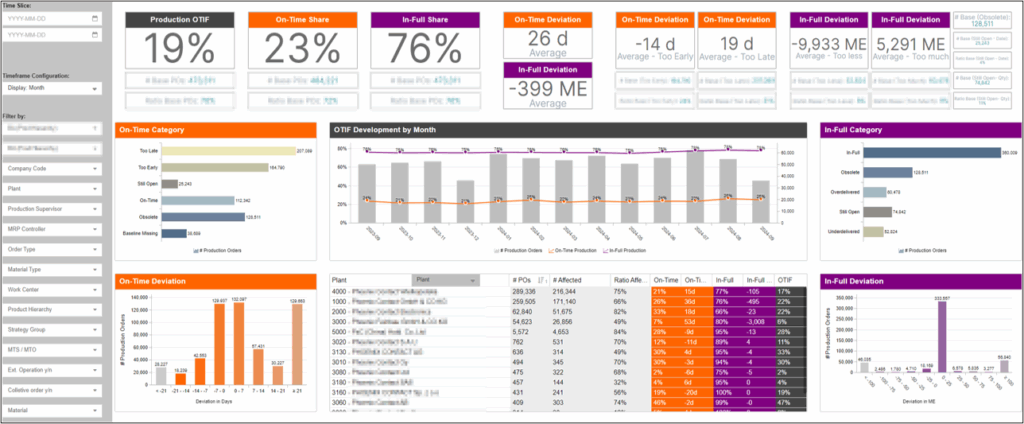1024x424 pixels.
Task: Open the Material Type filter dropdown
Action: point(95,268)
